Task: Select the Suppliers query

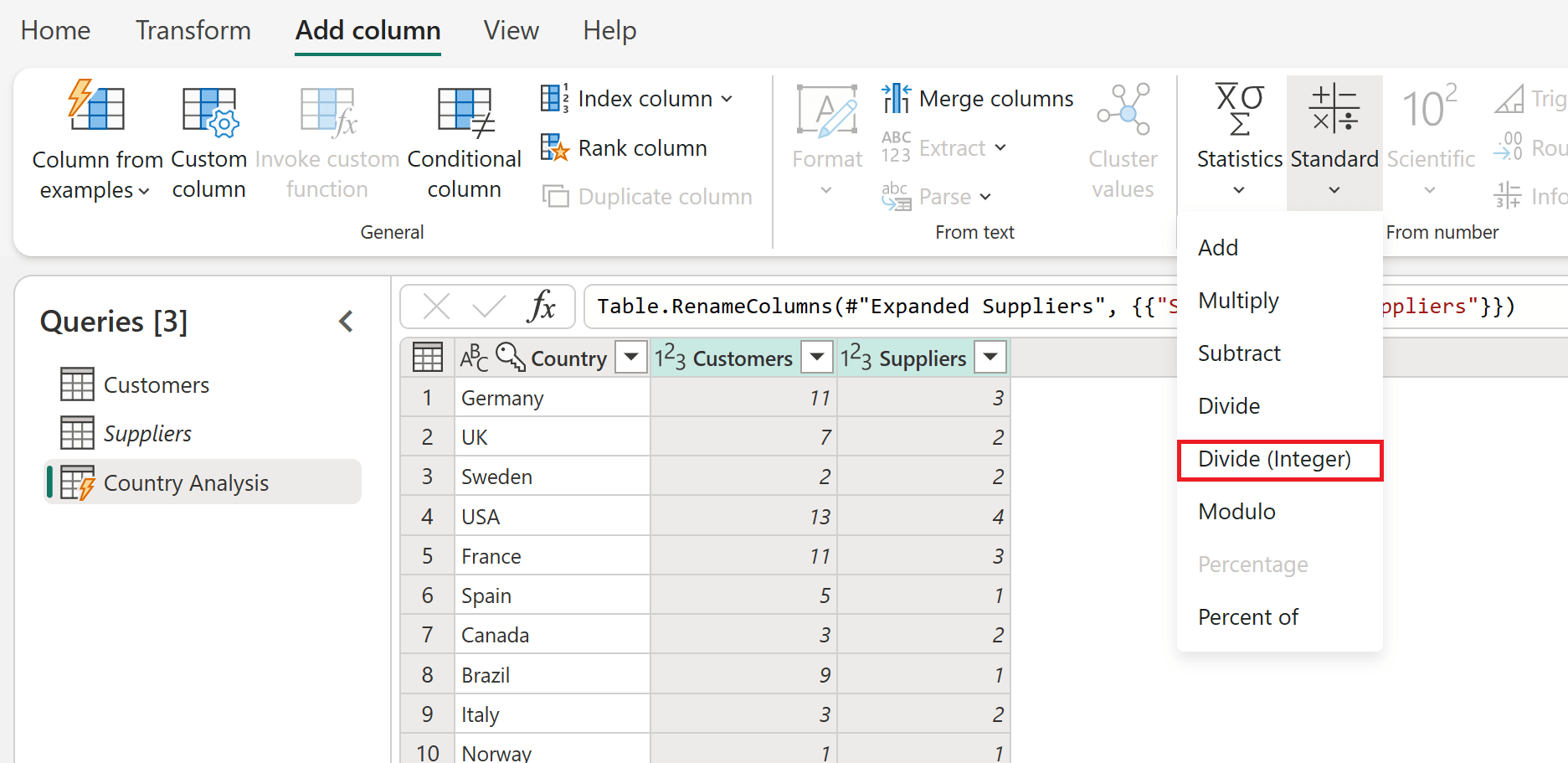Action: click(x=147, y=433)
